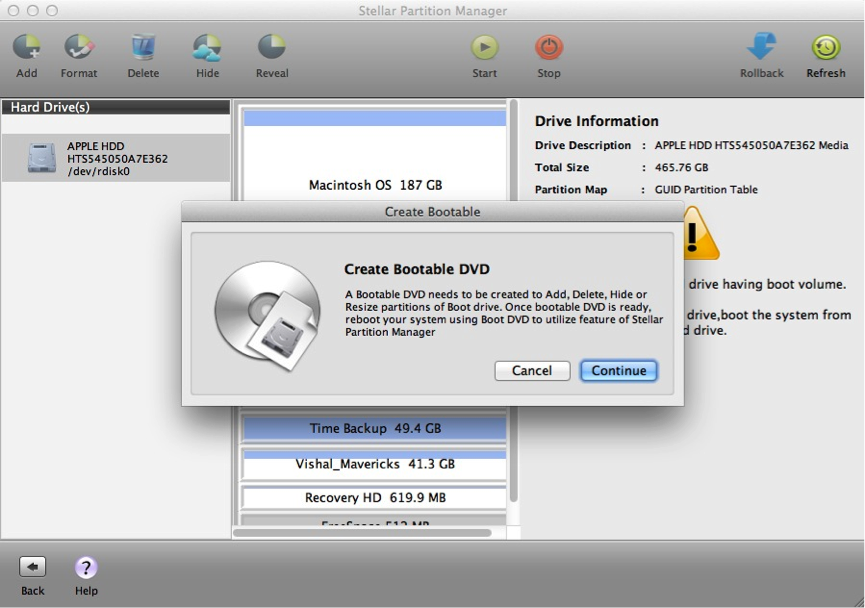
Task: Click the GUID Partition Table value
Action: pyautogui.click(x=706, y=190)
